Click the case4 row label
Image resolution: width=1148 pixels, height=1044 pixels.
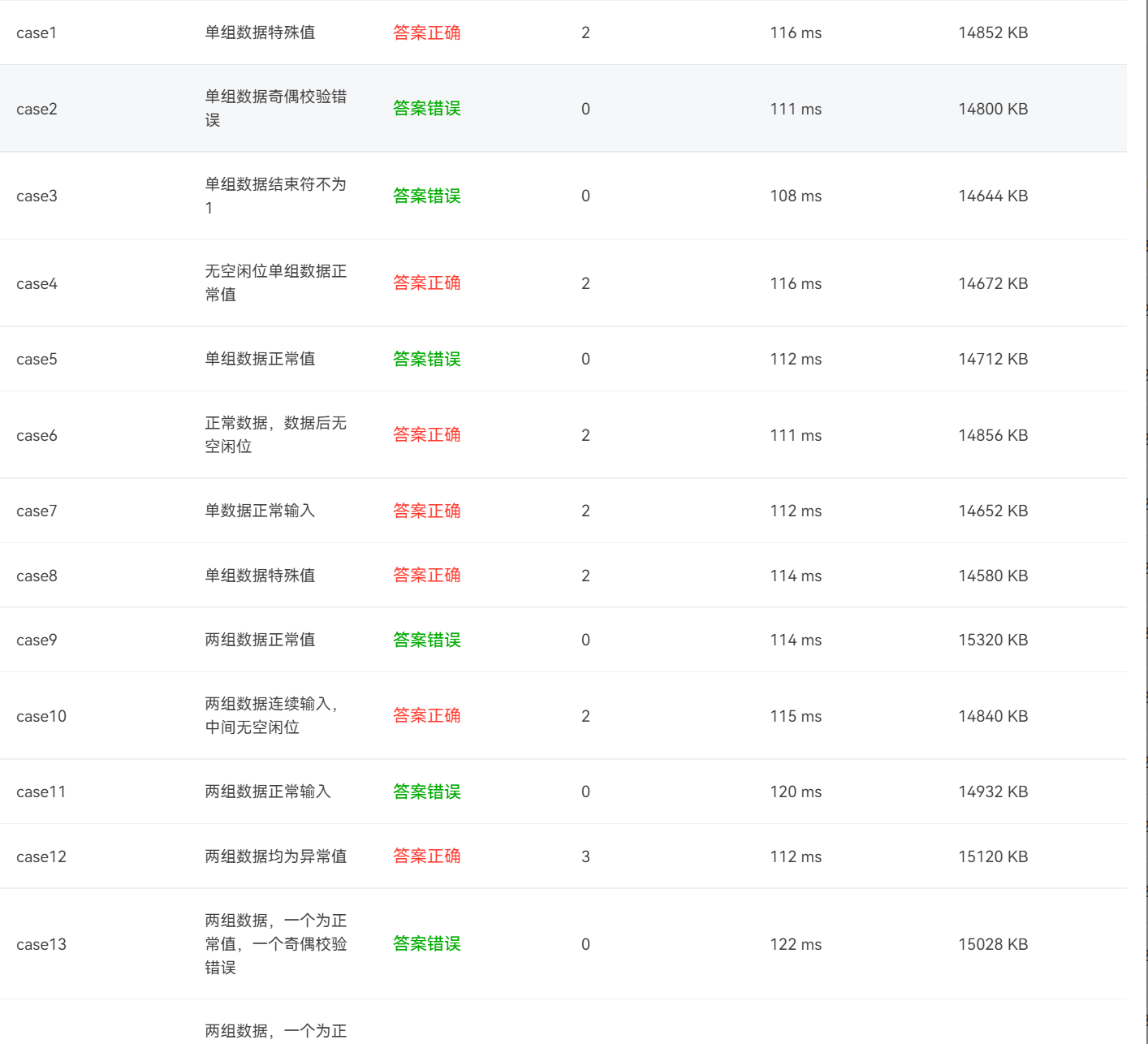tap(37, 284)
